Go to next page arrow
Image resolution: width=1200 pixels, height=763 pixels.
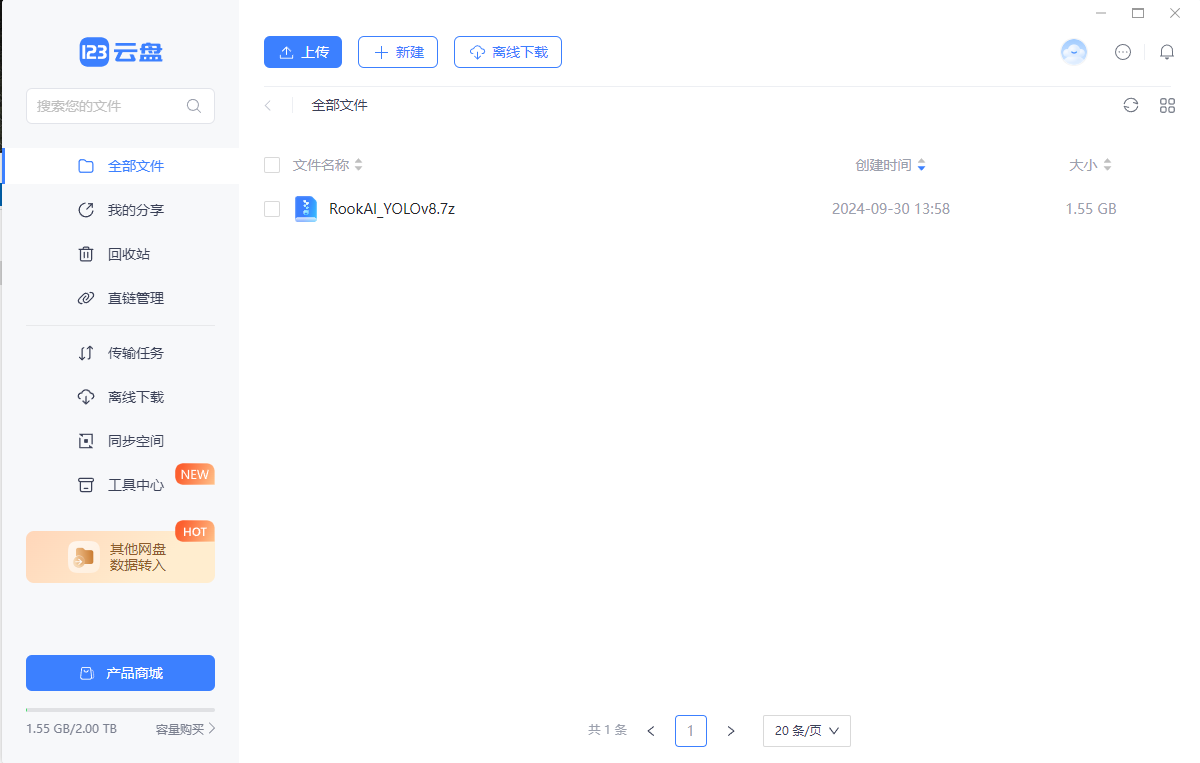coord(731,731)
